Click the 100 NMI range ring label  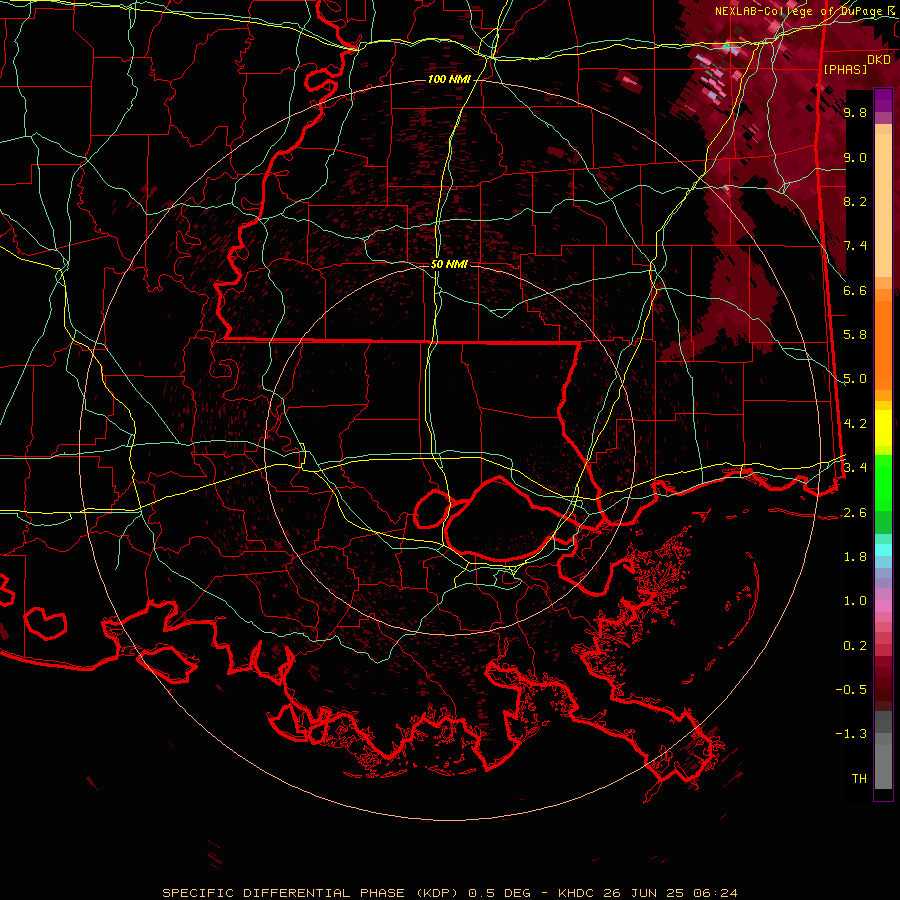[x=448, y=79]
